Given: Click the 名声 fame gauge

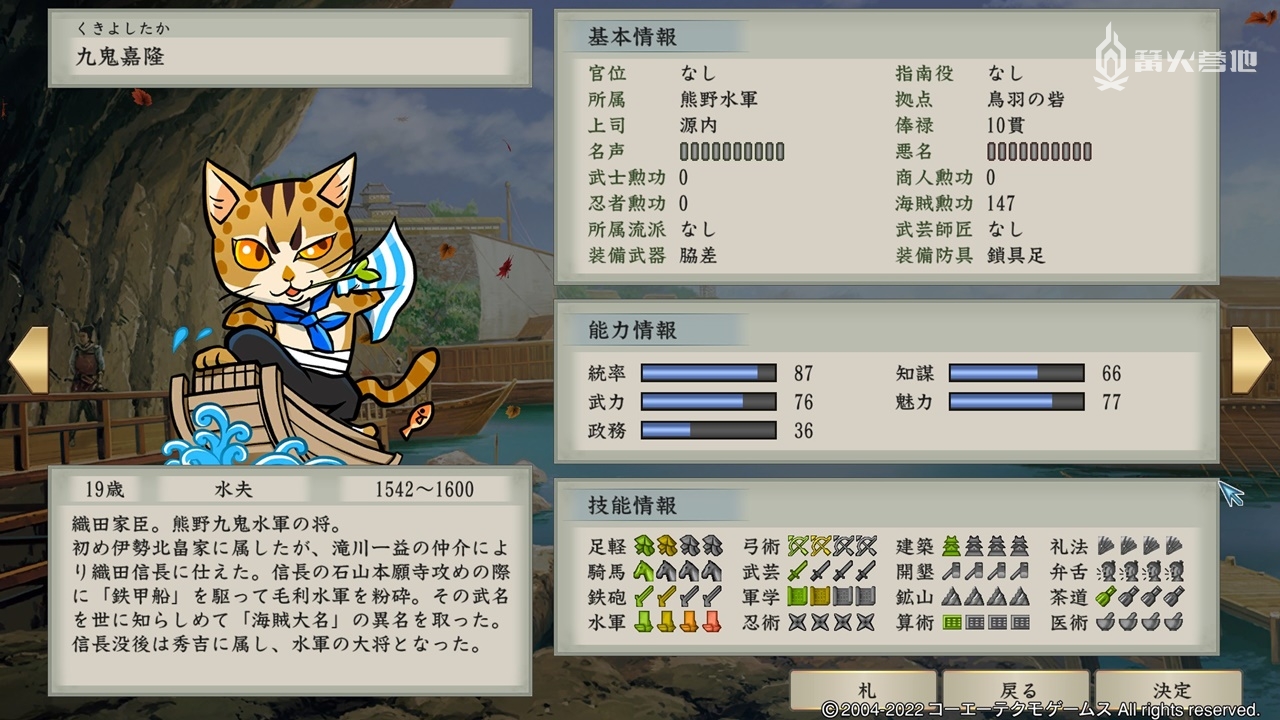Looking at the screenshot, I should tap(732, 152).
